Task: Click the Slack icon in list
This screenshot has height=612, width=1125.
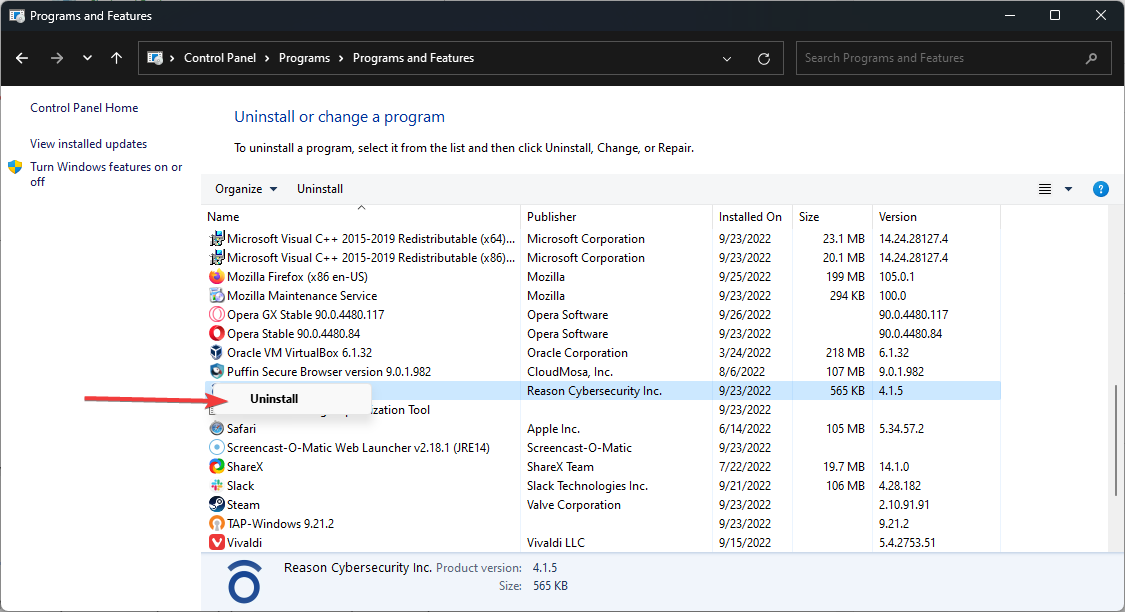Action: (217, 486)
